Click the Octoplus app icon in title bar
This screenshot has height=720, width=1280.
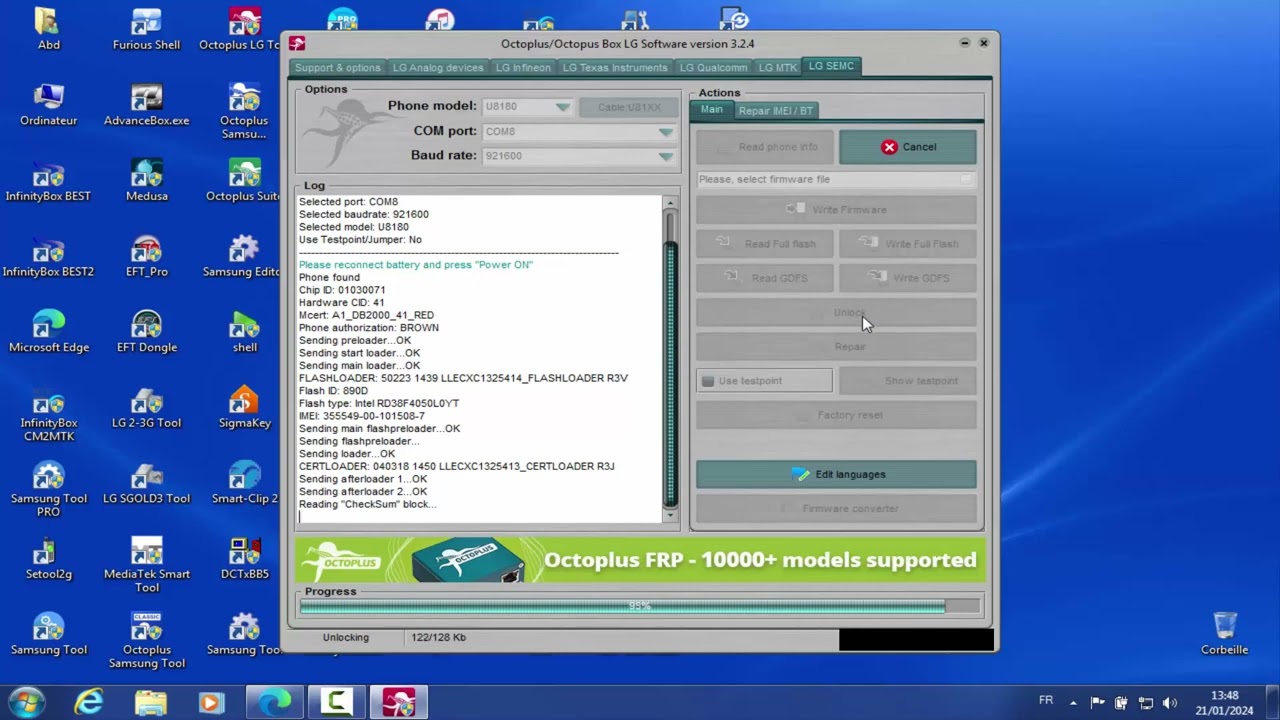coord(297,43)
